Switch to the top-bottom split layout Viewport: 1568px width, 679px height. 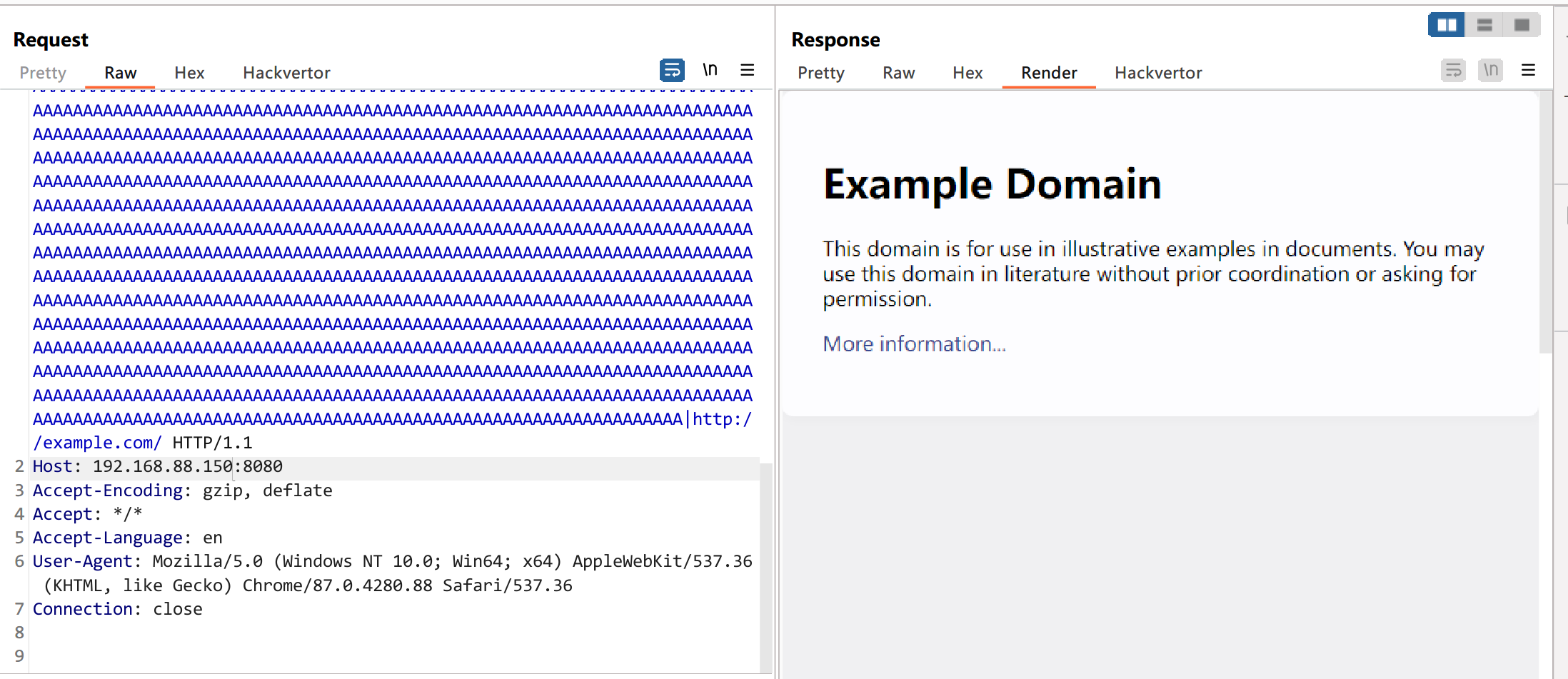point(1484,25)
